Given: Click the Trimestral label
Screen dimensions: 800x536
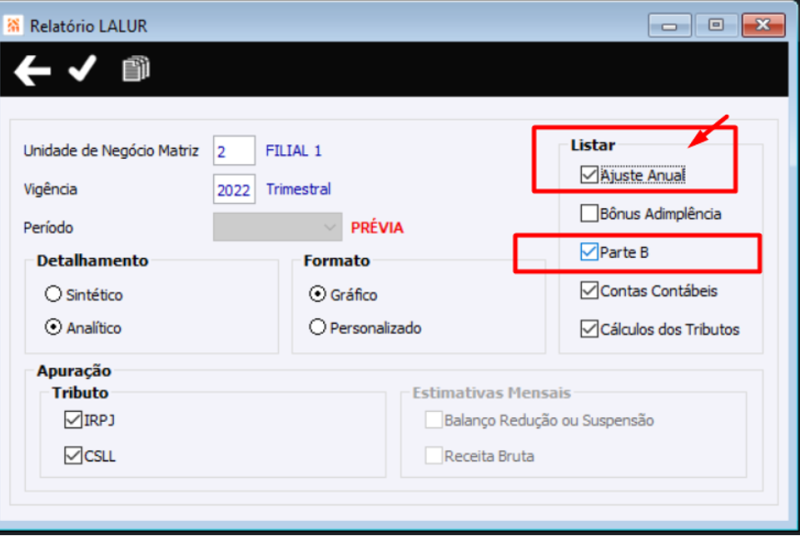Looking at the screenshot, I should (x=298, y=189).
